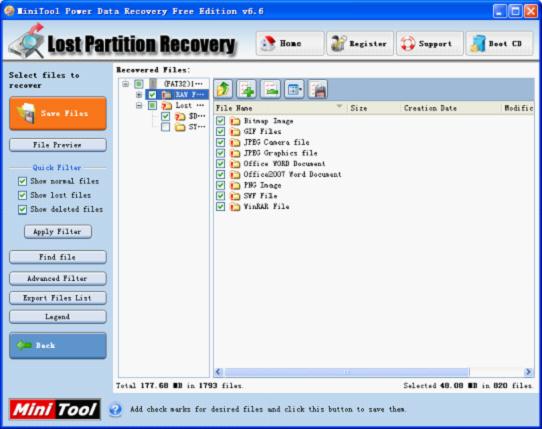Collapse the FAT32 partition tree node

click(125, 84)
